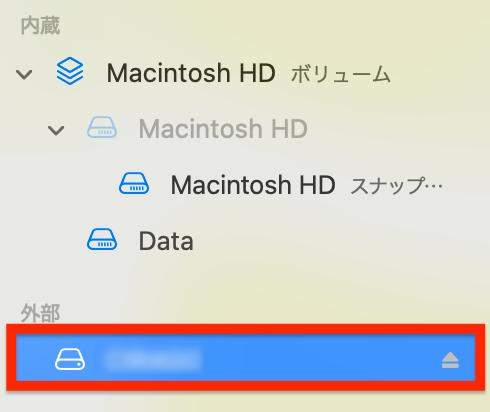
Task: Click the truncated スナップ… subtitle label
Action: pyautogui.click(x=396, y=186)
